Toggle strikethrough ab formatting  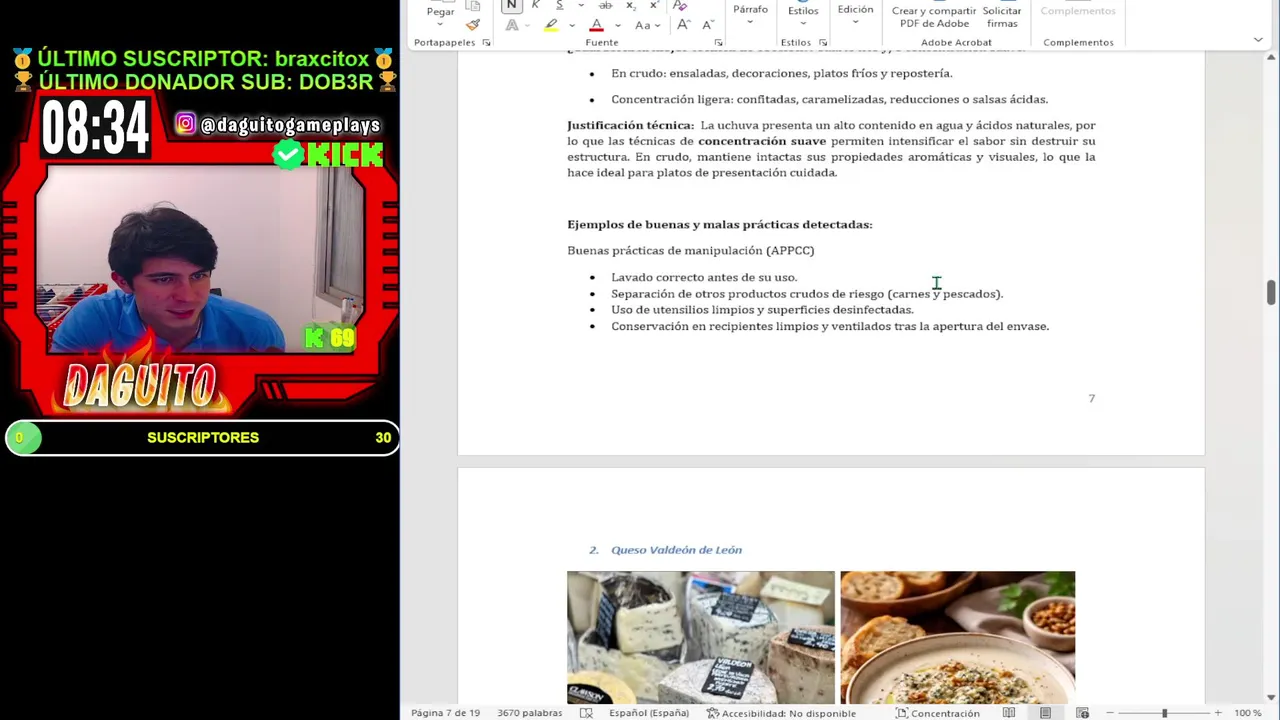tap(605, 5)
